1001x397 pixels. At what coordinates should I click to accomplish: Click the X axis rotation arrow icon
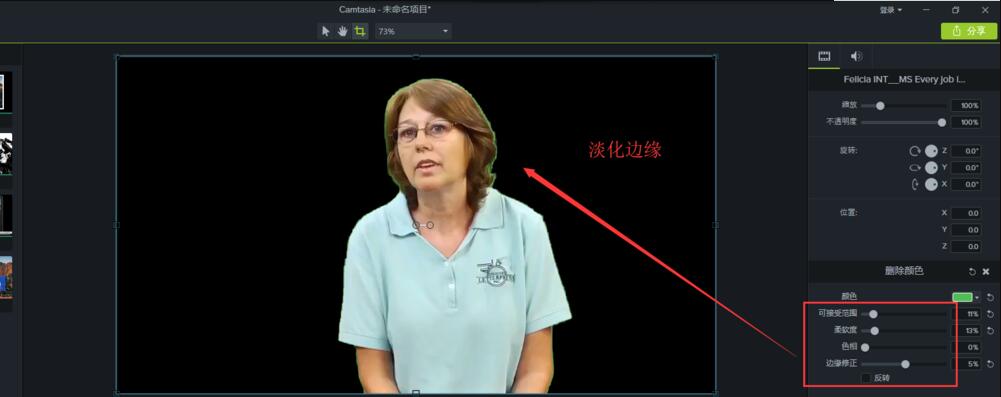tap(915, 184)
